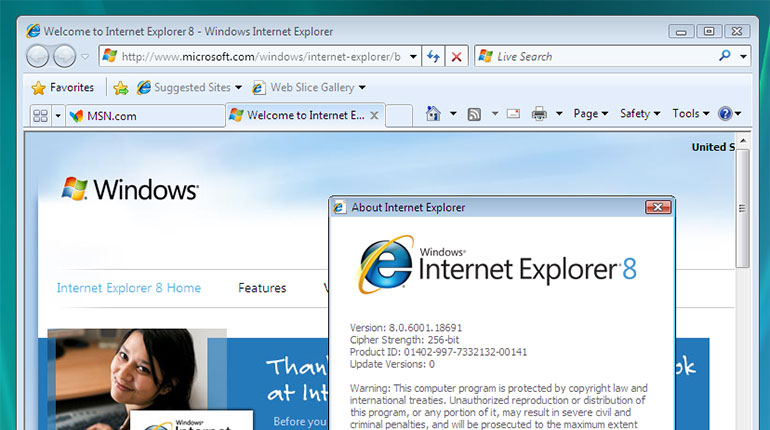Click the United States region text
This screenshot has height=430, width=770.
tap(713, 147)
